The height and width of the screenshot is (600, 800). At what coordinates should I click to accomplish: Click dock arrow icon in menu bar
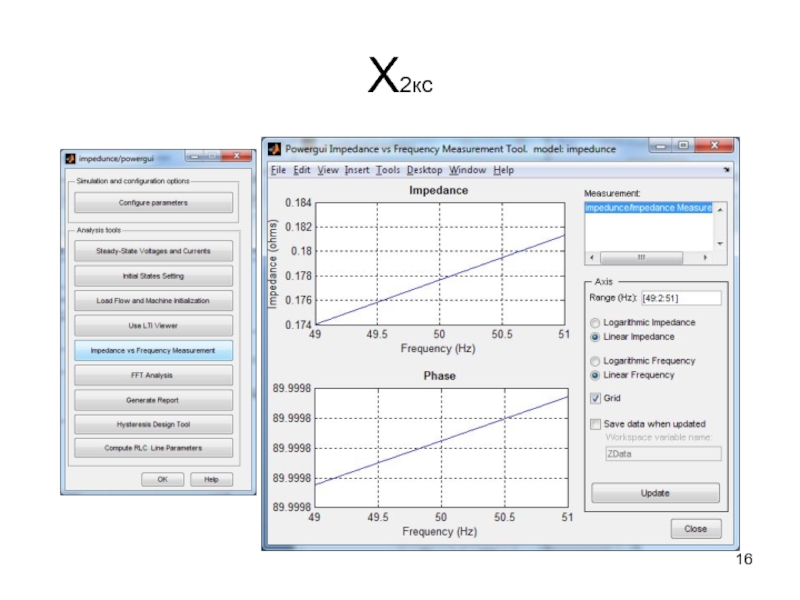coord(726,170)
